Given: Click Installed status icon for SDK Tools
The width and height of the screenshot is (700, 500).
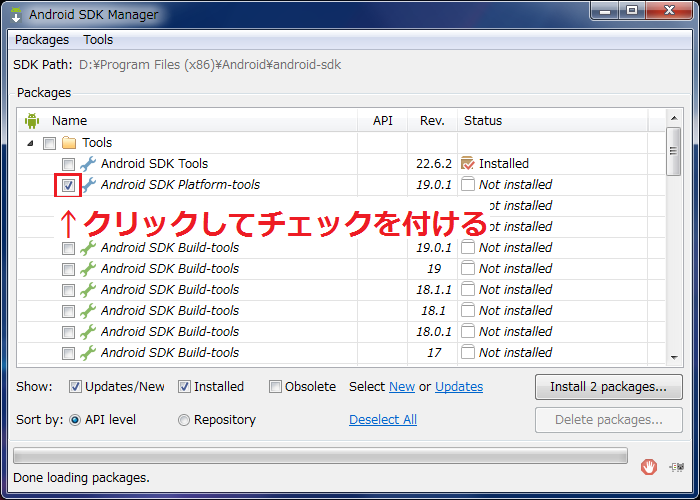Looking at the screenshot, I should click(x=467, y=163).
